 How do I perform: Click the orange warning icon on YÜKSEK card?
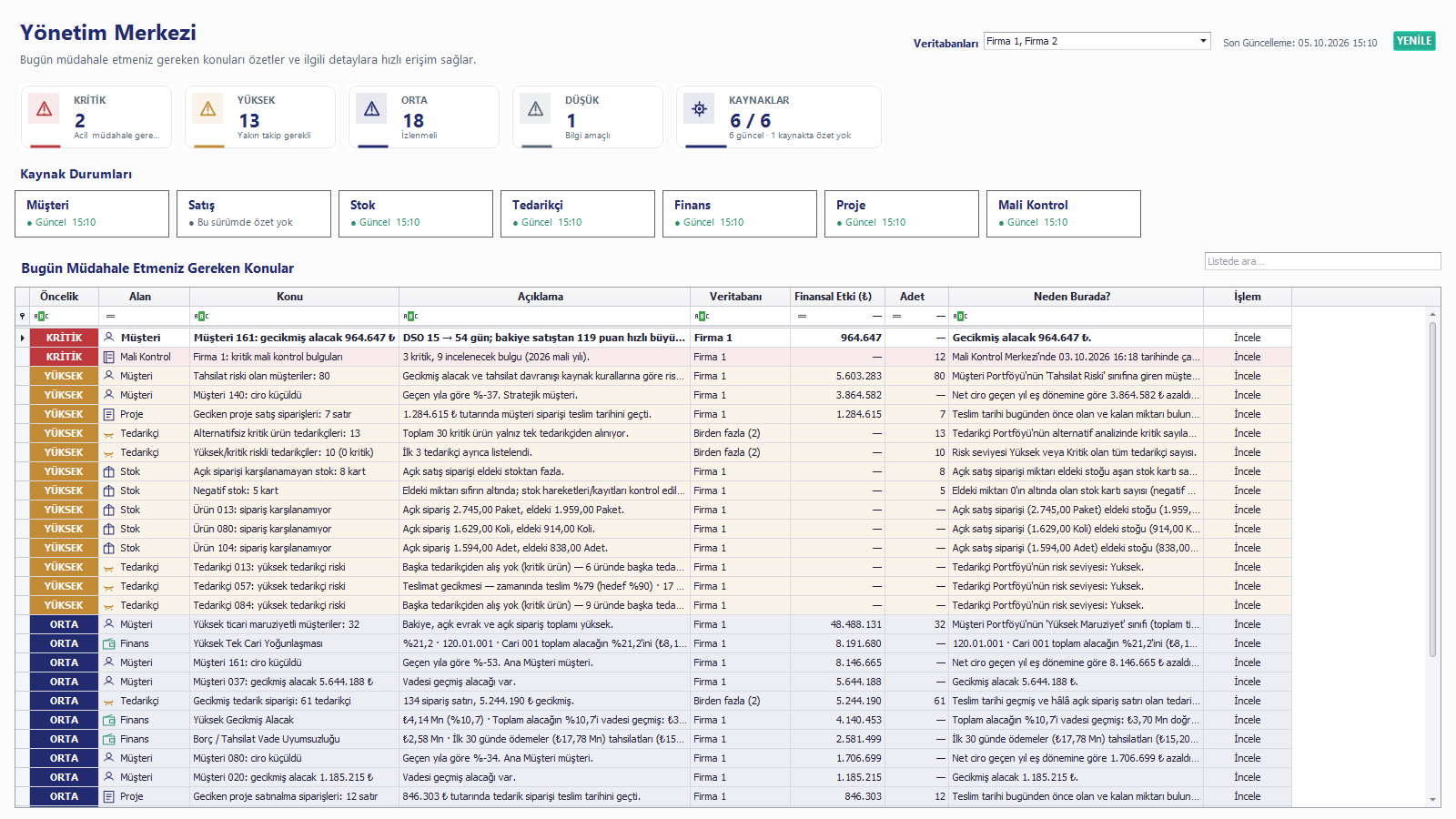tap(208, 109)
